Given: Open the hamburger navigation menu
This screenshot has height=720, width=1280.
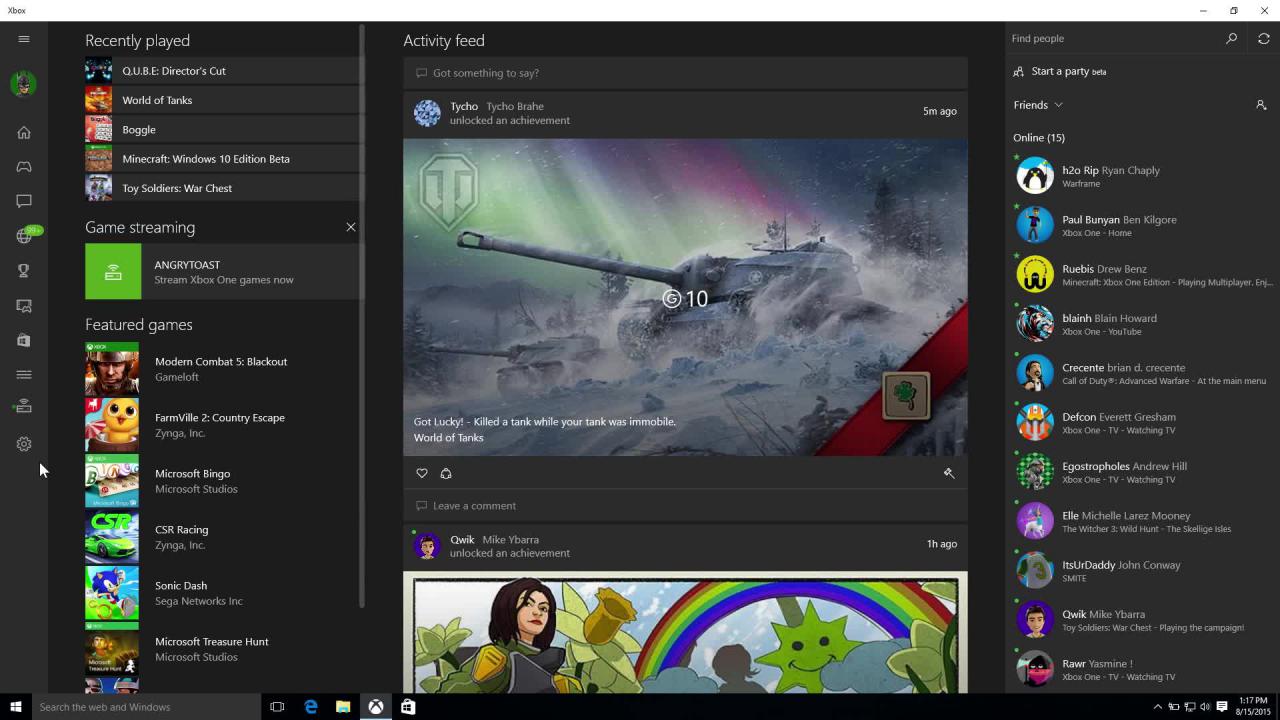Looking at the screenshot, I should click(x=24, y=39).
